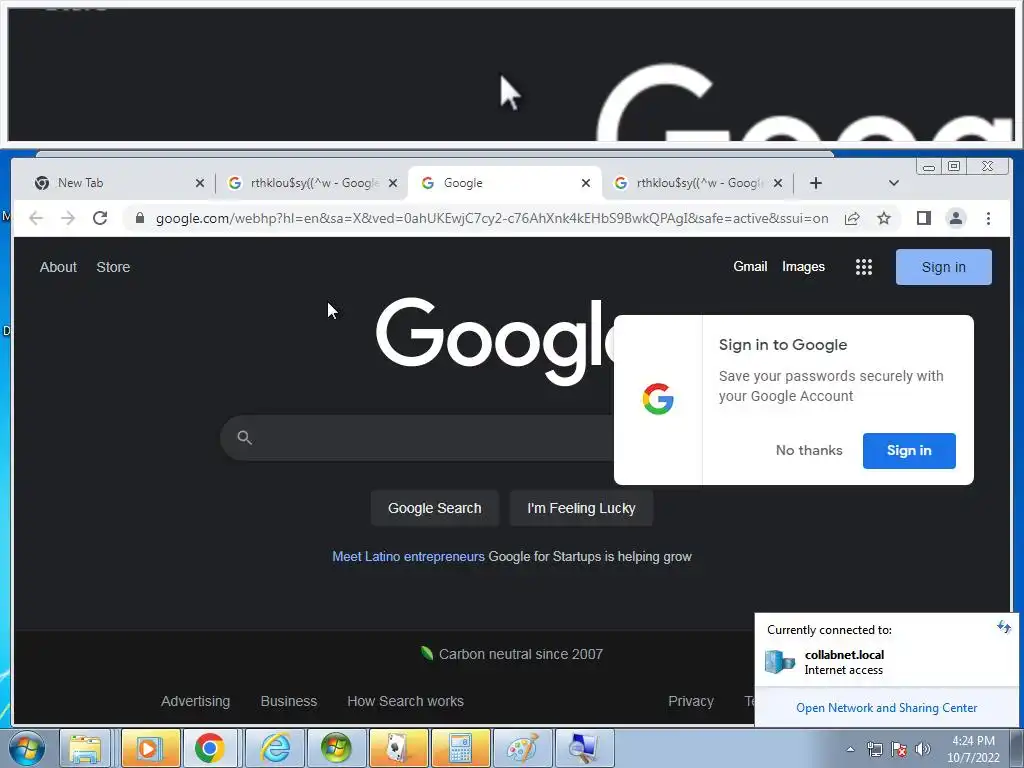Open Meet Latino entrepreneurs link
Screen dimensions: 1024x768
[x=408, y=556]
